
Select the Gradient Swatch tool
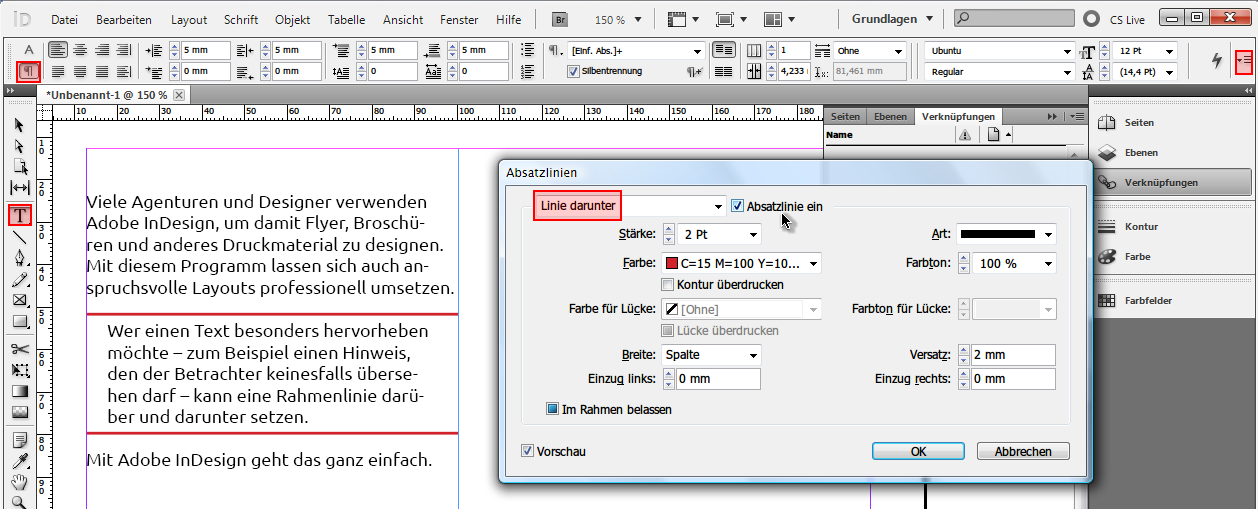[x=19, y=391]
